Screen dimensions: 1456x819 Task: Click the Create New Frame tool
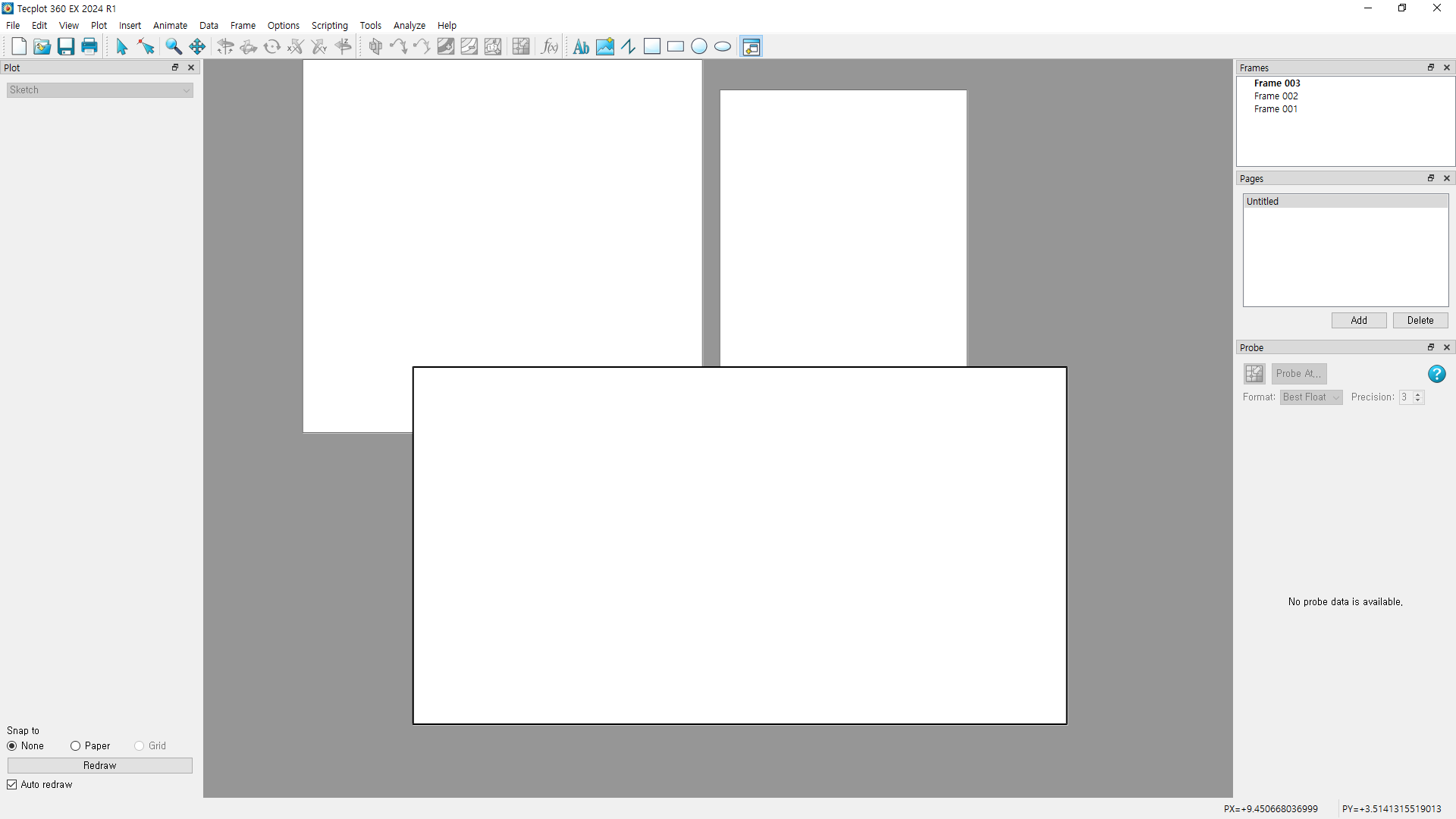click(751, 47)
